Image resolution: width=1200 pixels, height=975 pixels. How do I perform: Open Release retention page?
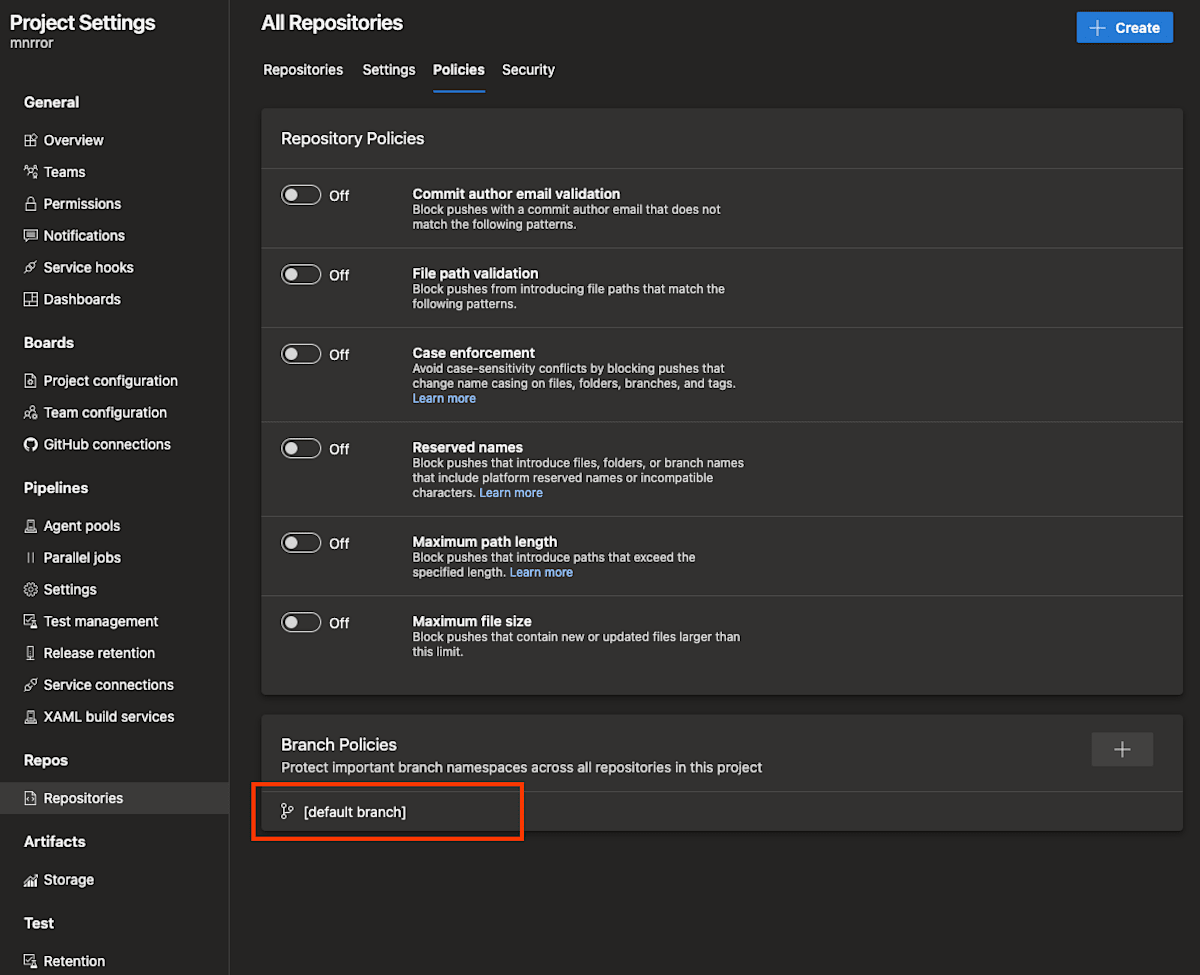pos(99,653)
